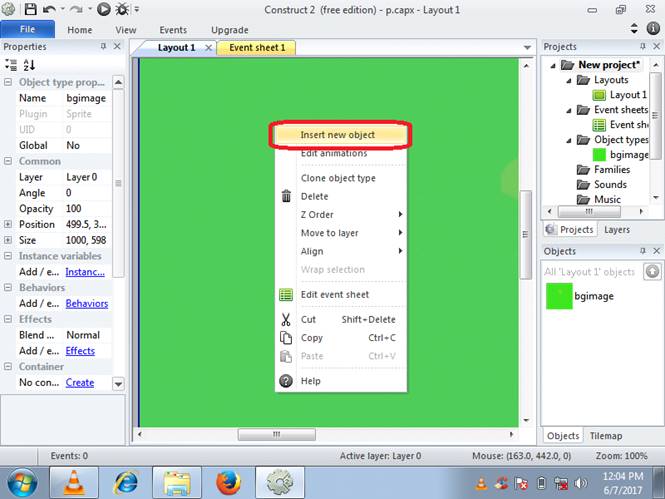Open Help from the context menu
This screenshot has width=665, height=499.
point(341,381)
